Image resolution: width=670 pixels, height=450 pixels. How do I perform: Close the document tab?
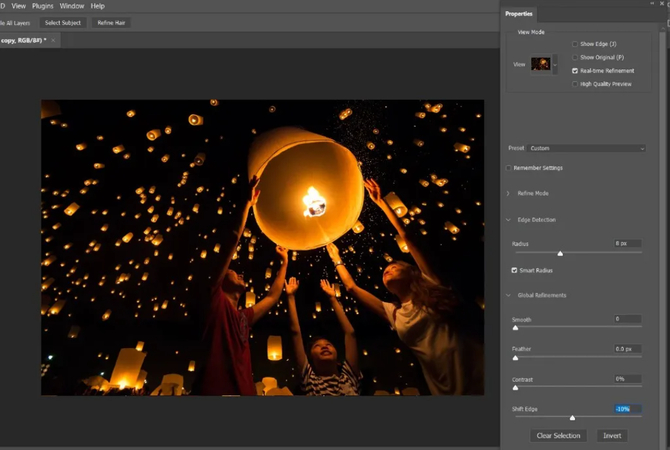[x=53, y=40]
